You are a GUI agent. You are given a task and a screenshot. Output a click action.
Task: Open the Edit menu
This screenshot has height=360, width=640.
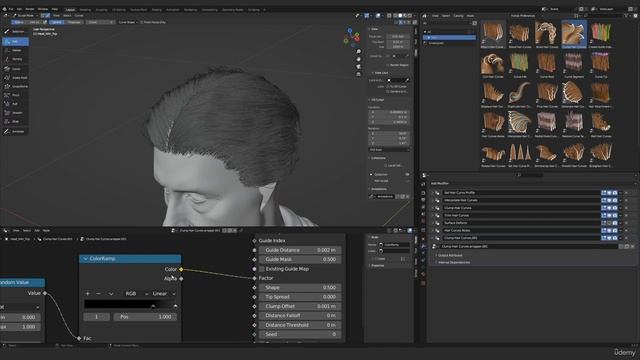(19, 9)
